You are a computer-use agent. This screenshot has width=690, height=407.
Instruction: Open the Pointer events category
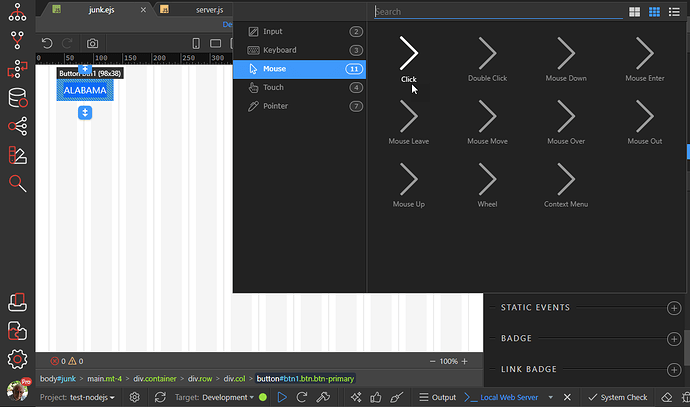[299, 106]
